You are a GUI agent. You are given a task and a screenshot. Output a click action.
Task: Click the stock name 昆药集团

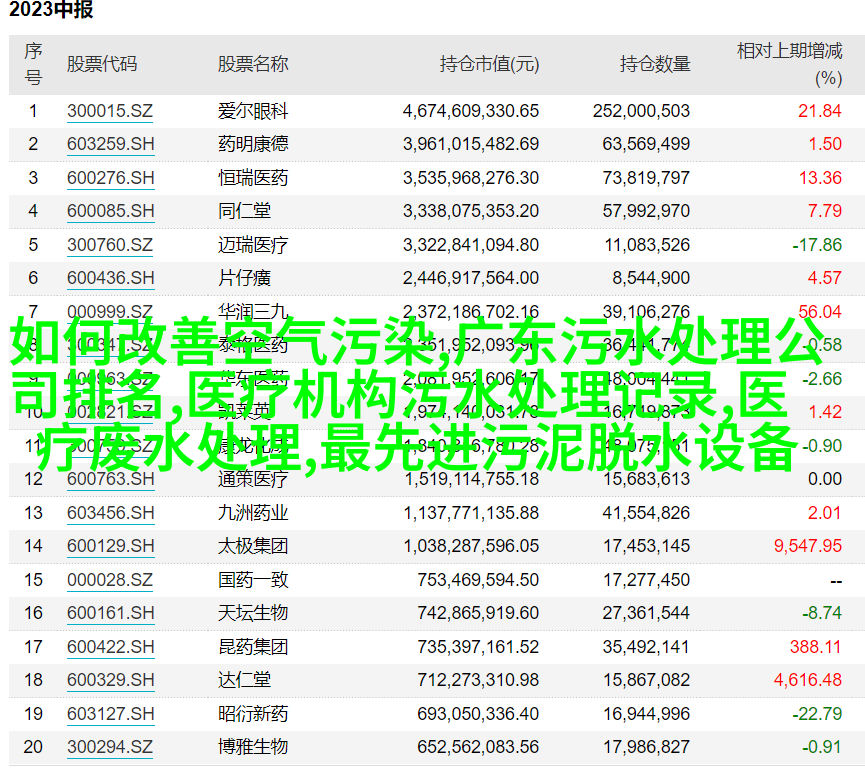(253, 647)
